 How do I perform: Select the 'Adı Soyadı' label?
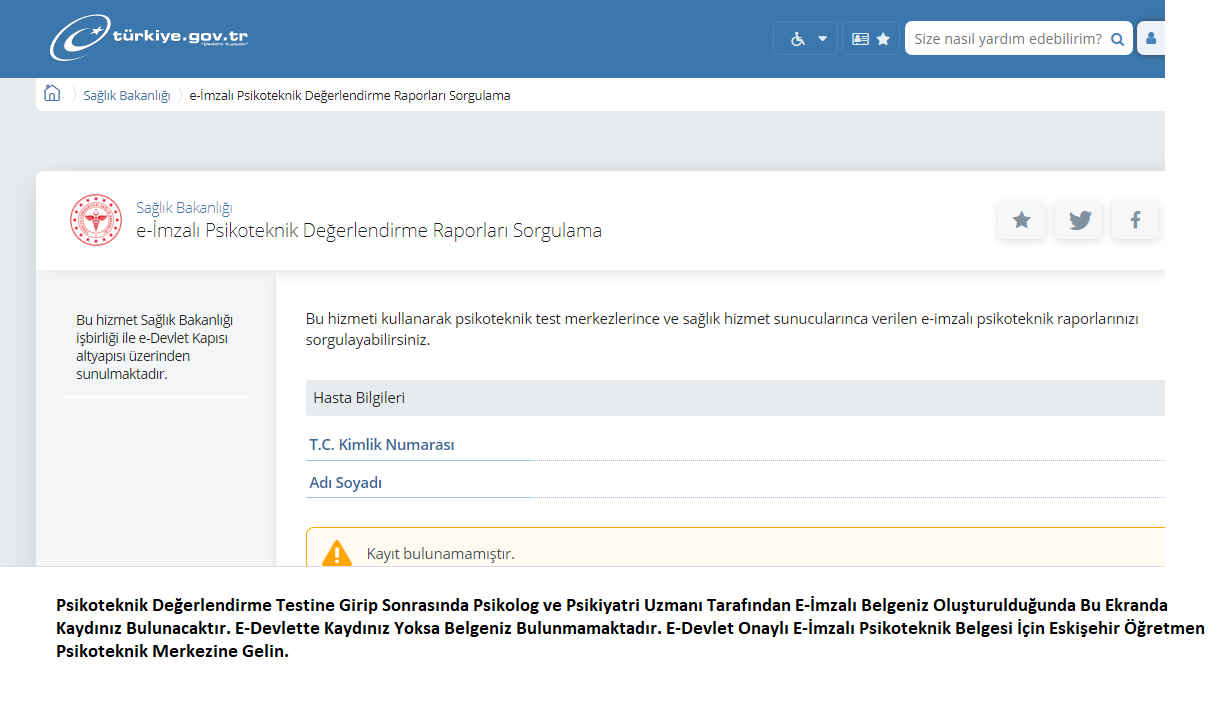(346, 483)
